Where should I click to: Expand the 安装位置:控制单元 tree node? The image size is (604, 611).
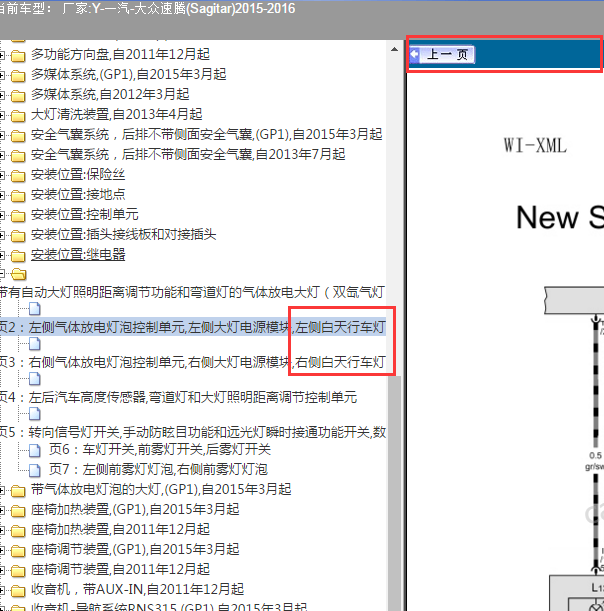tap(2, 215)
